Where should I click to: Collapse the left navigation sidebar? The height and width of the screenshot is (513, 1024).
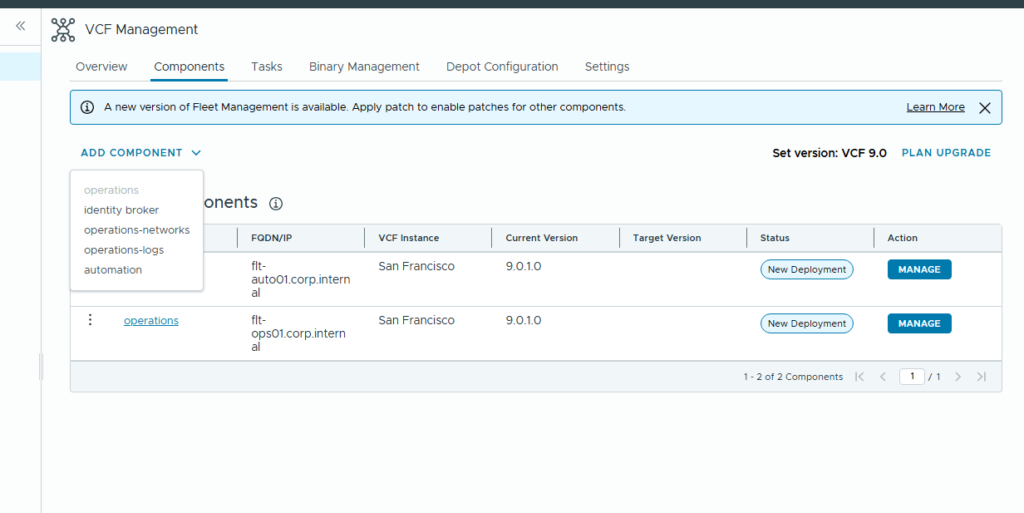[x=20, y=26]
